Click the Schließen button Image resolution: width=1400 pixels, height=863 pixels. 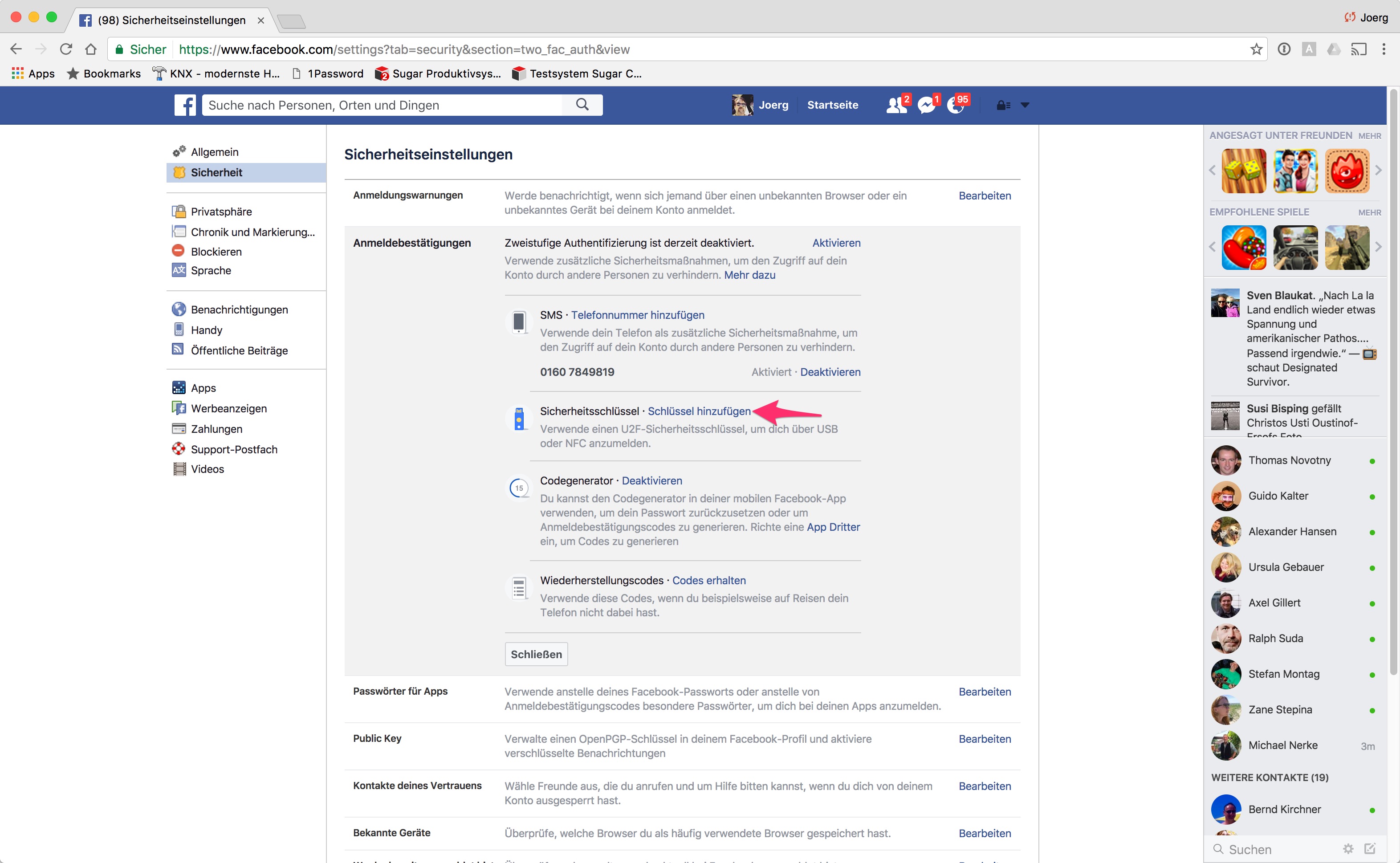point(536,654)
